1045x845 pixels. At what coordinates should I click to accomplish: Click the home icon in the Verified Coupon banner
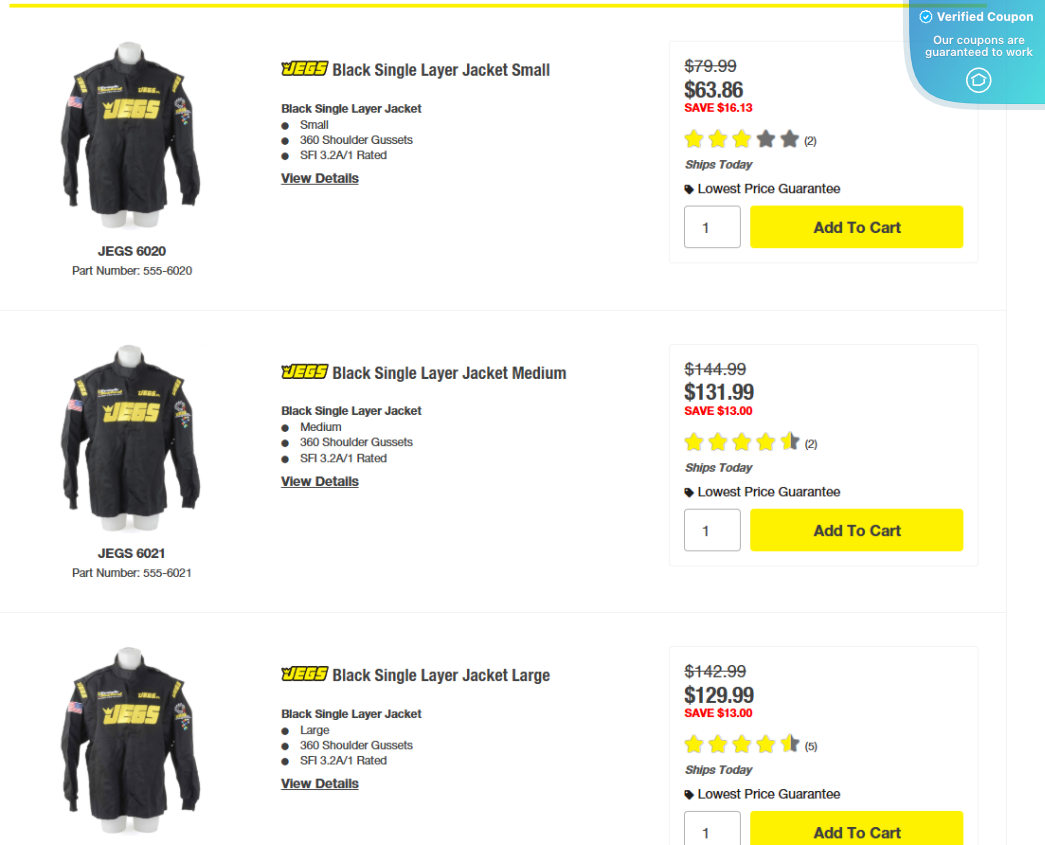click(x=978, y=80)
